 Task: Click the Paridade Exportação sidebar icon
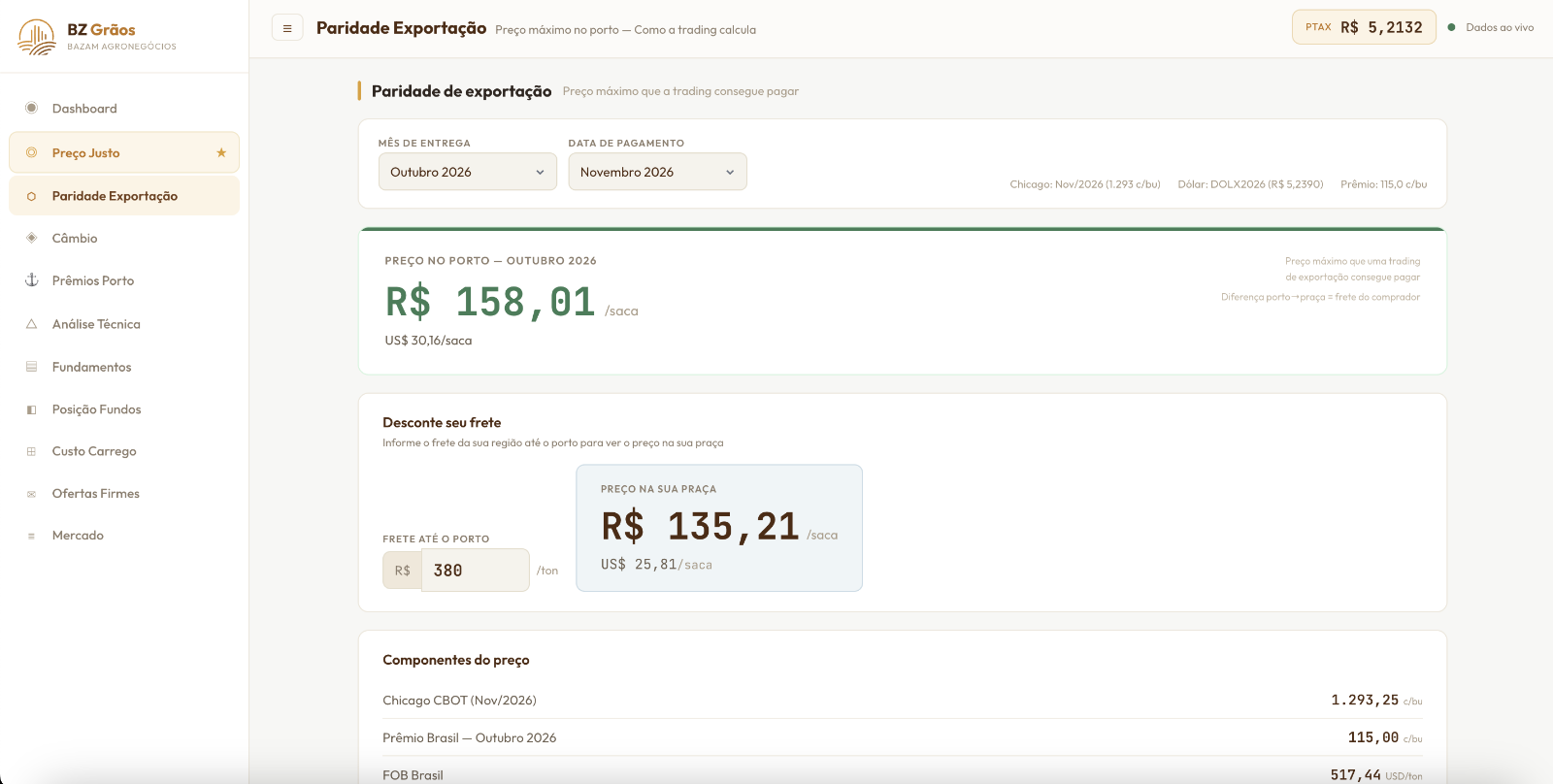click(32, 196)
